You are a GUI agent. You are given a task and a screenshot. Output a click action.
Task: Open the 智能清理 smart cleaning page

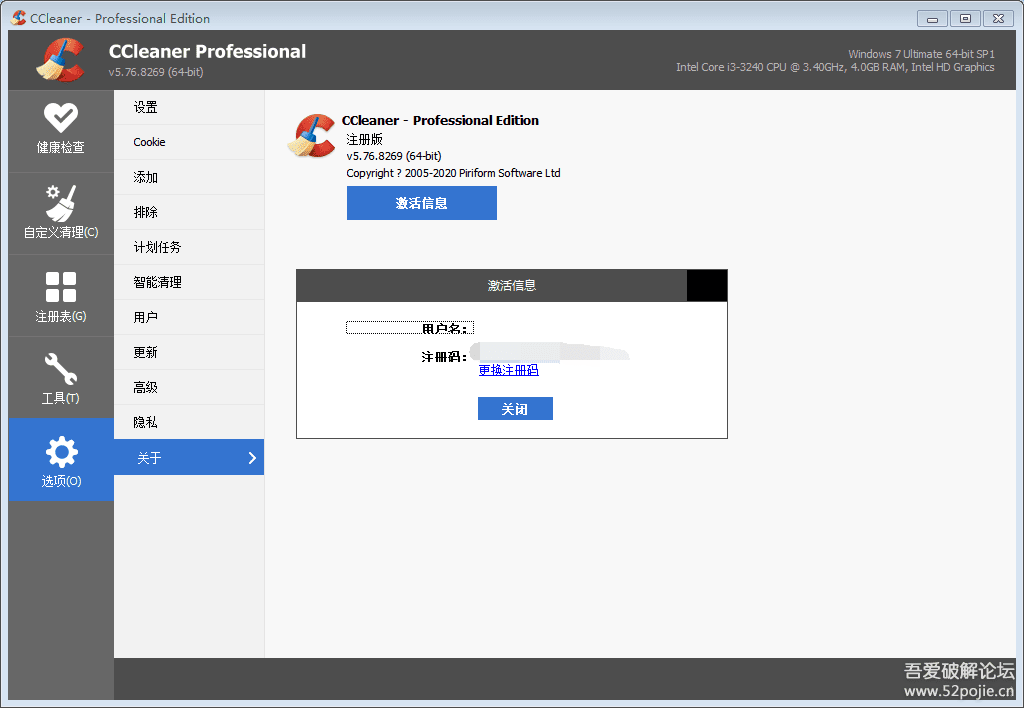click(x=189, y=282)
